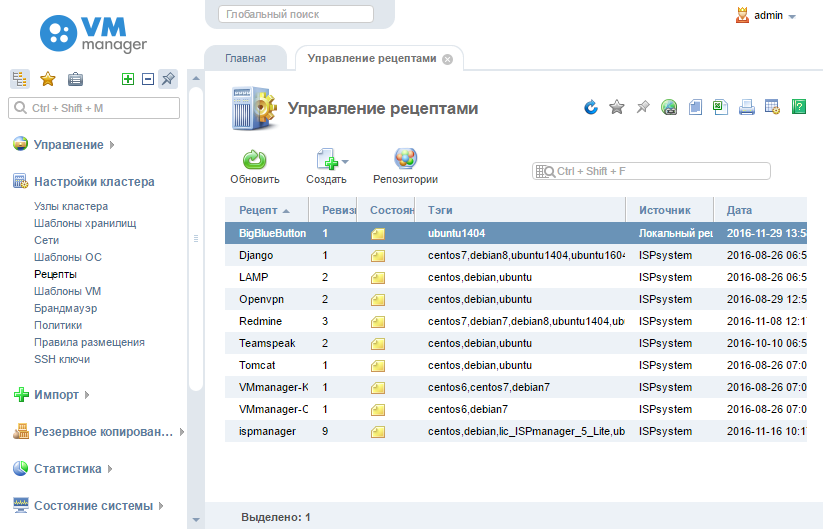This screenshot has height=529, width=823.
Task: Click Создать to create a recipe
Action: pos(326,167)
